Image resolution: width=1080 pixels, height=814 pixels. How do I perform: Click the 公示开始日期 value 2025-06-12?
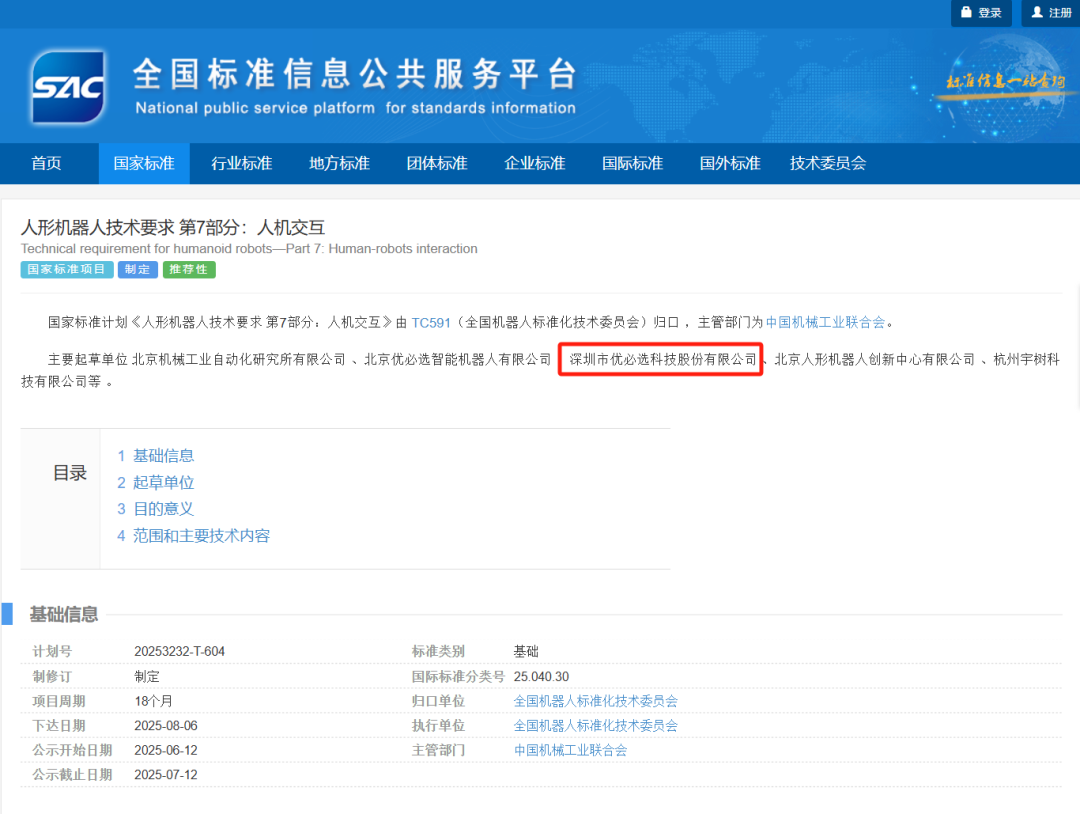pos(166,751)
